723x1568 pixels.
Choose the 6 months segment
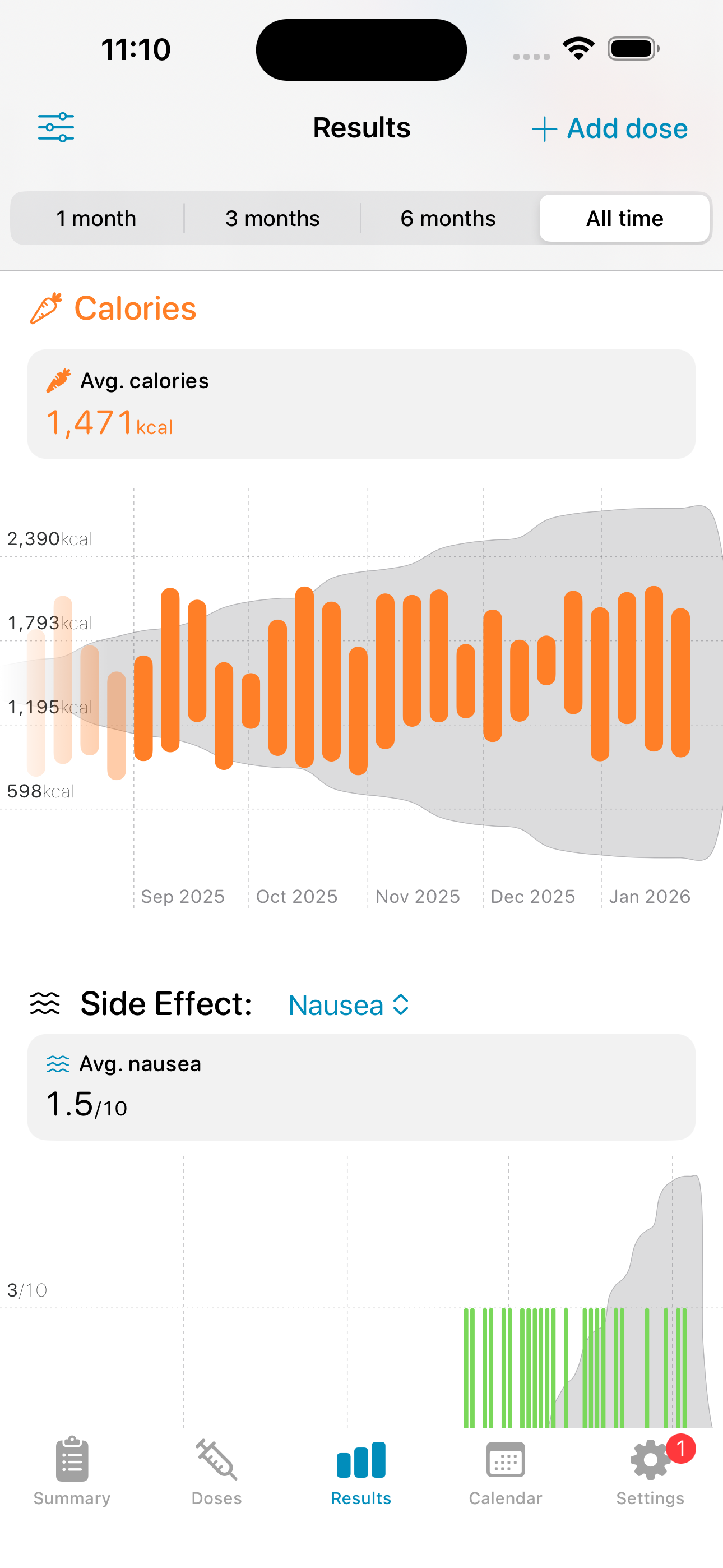click(x=448, y=219)
